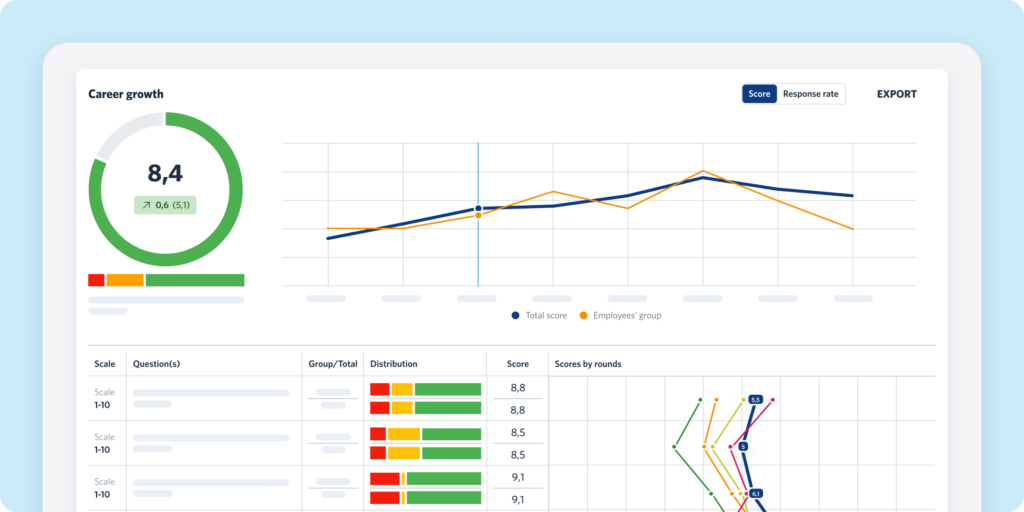Screen dimensions: 1024x512
Task: Click the 5,5 data label in Scores by rounds
Action: 755,399
